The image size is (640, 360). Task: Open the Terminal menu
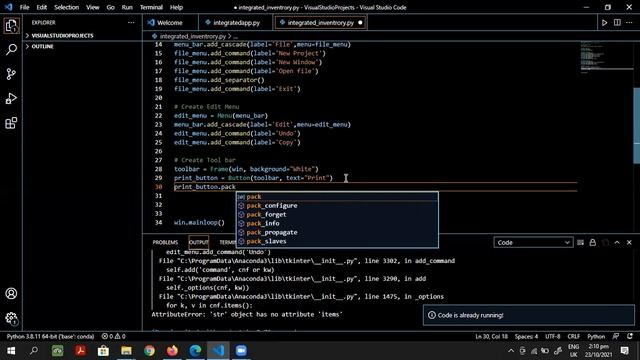coord(151,7)
